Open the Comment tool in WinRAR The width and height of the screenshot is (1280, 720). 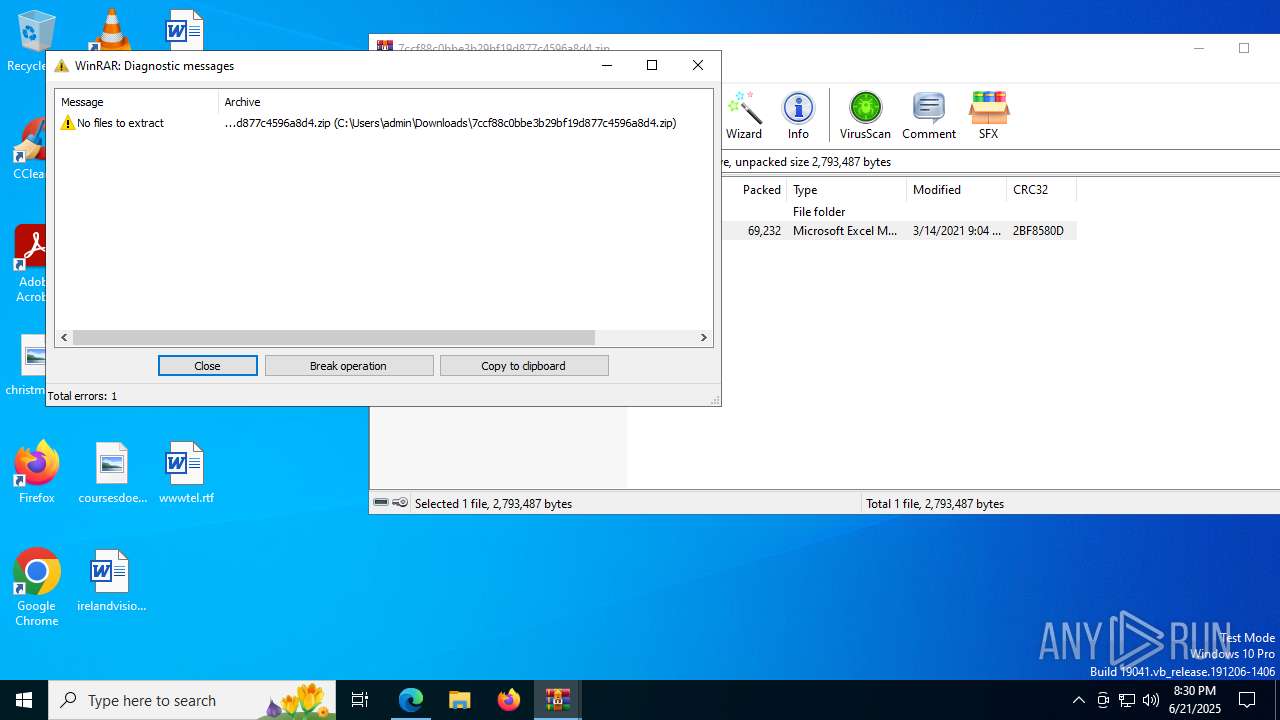(929, 115)
